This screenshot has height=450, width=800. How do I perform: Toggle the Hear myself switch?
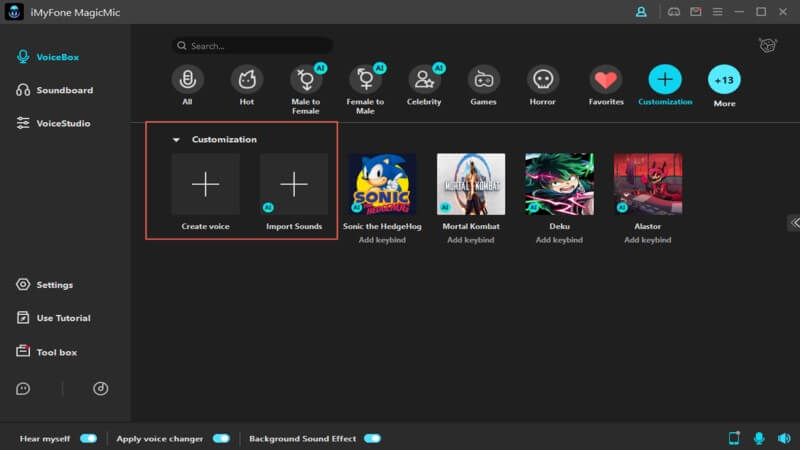point(88,438)
